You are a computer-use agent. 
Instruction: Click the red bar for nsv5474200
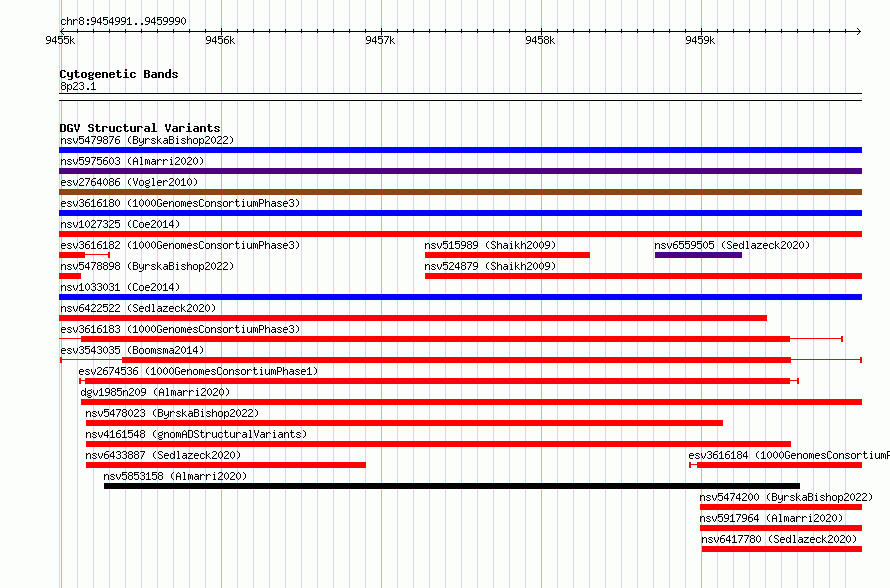(x=781, y=507)
